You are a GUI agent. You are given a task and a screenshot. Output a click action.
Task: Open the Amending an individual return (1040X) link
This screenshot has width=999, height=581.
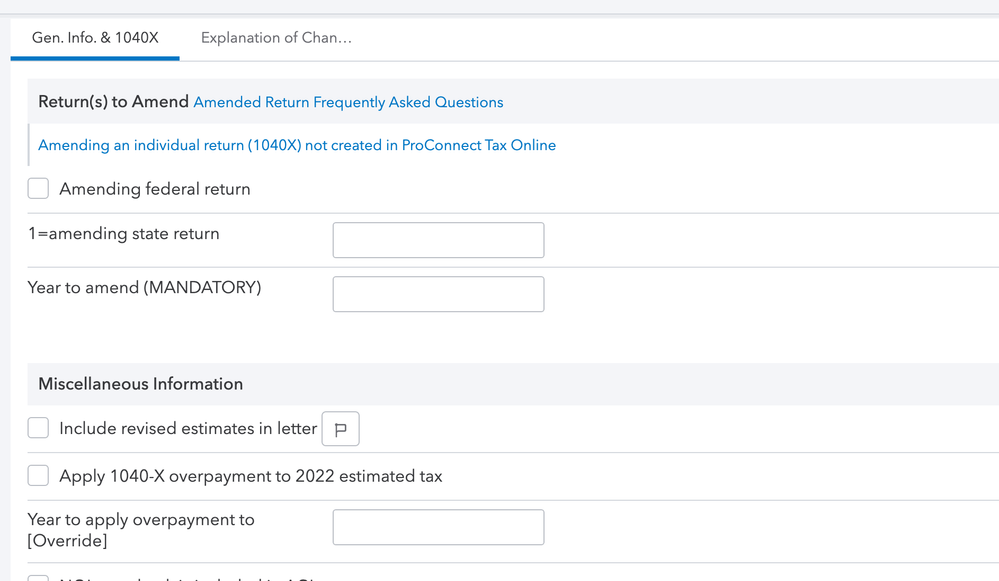click(x=297, y=145)
